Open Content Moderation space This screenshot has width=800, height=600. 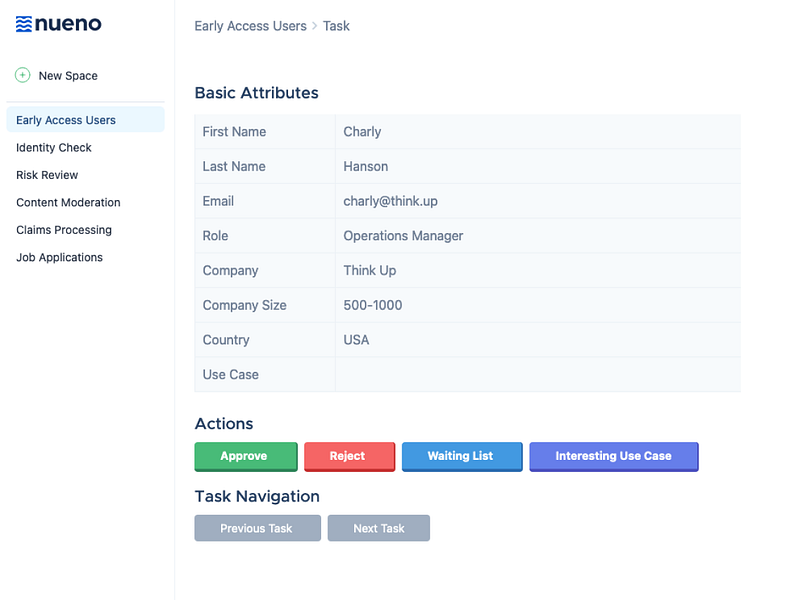[x=68, y=203]
